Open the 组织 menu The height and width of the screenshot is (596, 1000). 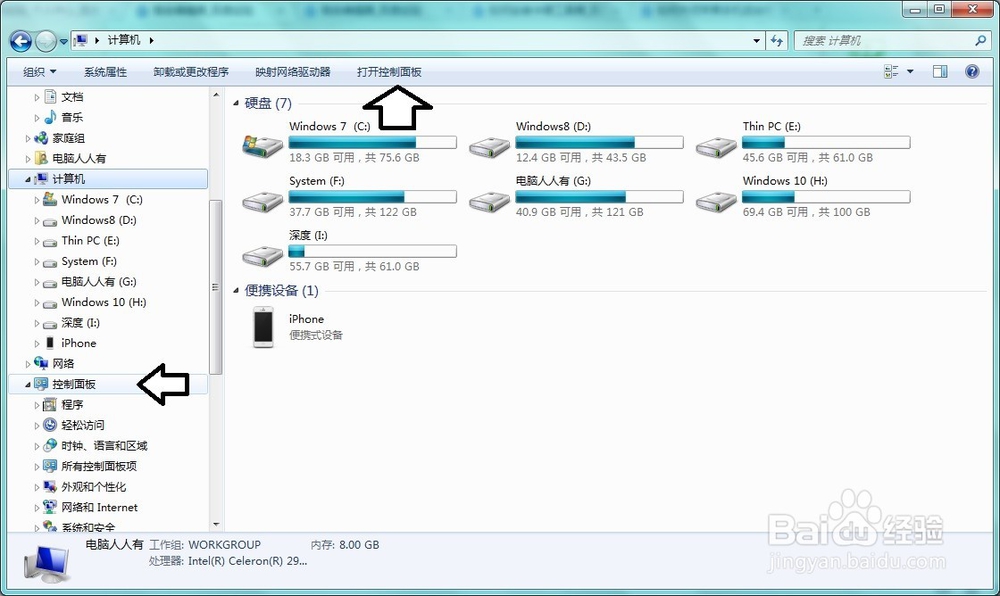[x=40, y=72]
